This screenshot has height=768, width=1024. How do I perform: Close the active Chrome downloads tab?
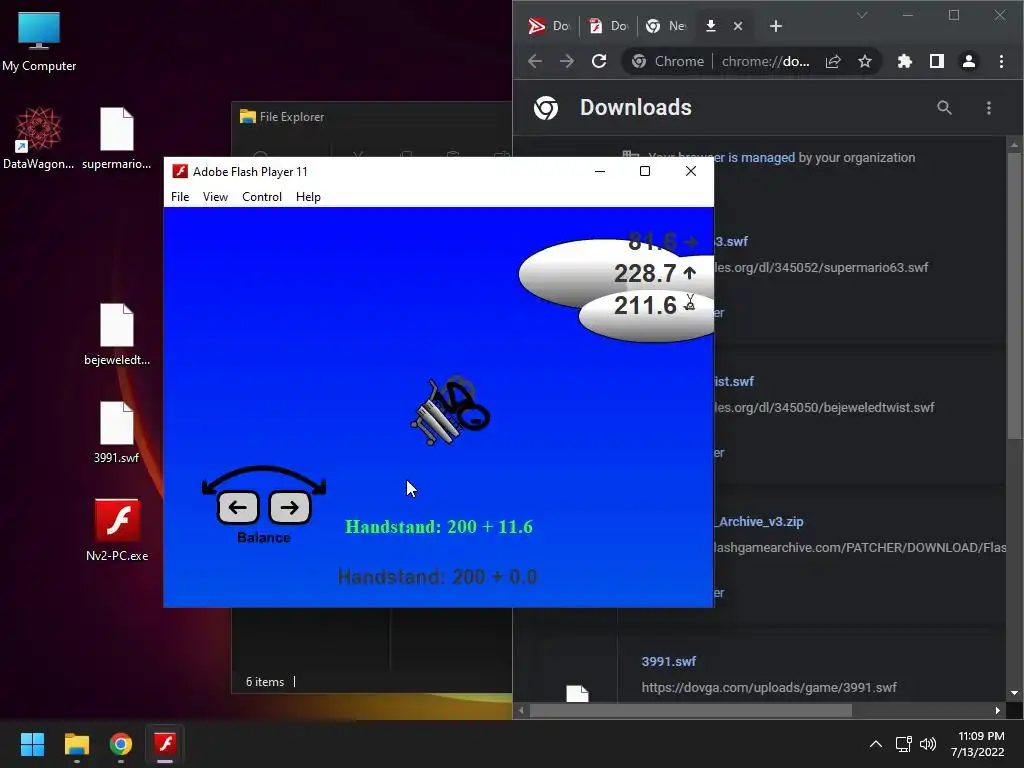738,26
